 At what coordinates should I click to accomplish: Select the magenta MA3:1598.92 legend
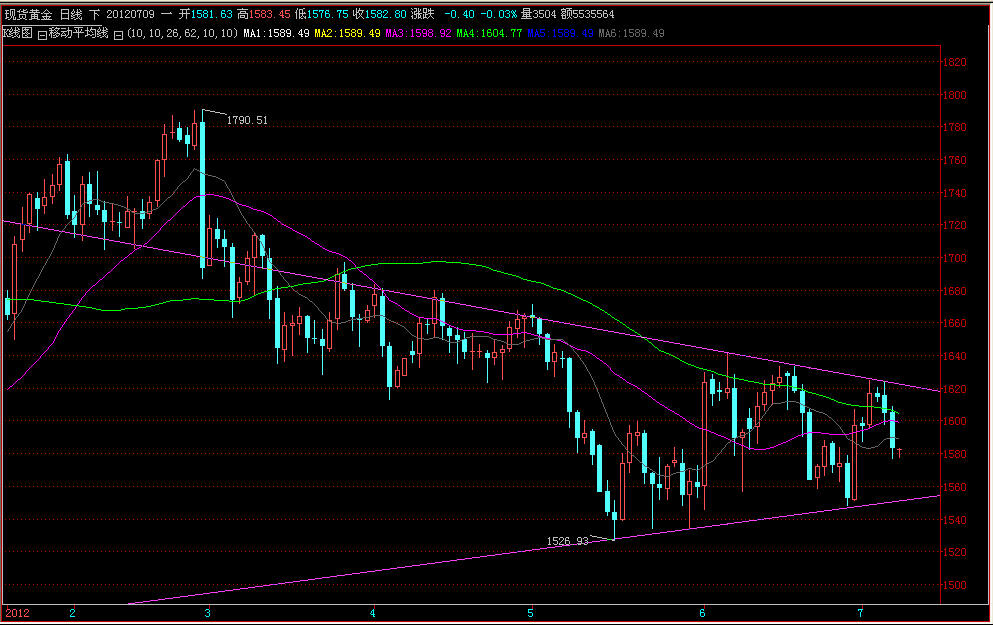tap(419, 34)
